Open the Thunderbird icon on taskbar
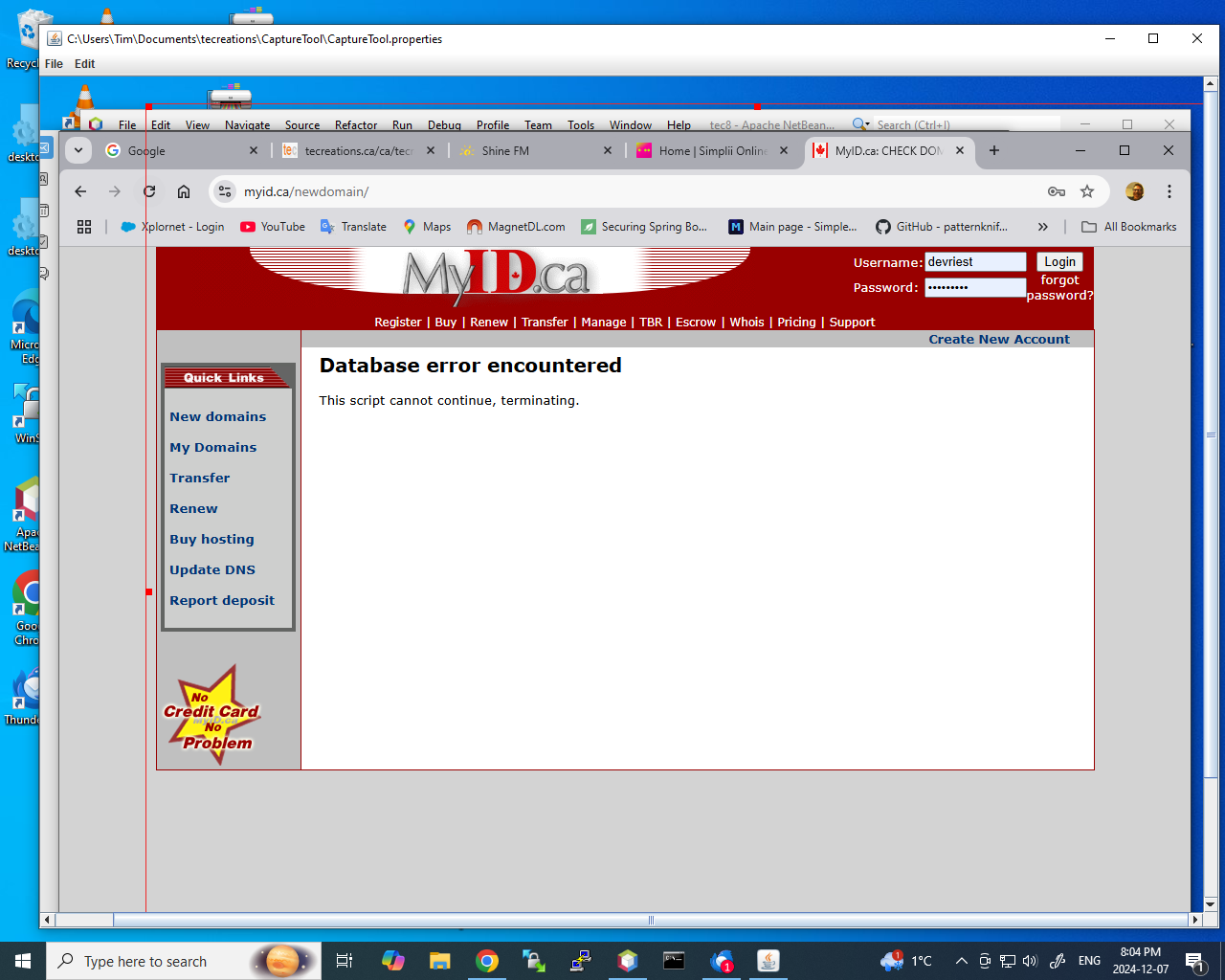The image size is (1225, 980). click(722, 961)
